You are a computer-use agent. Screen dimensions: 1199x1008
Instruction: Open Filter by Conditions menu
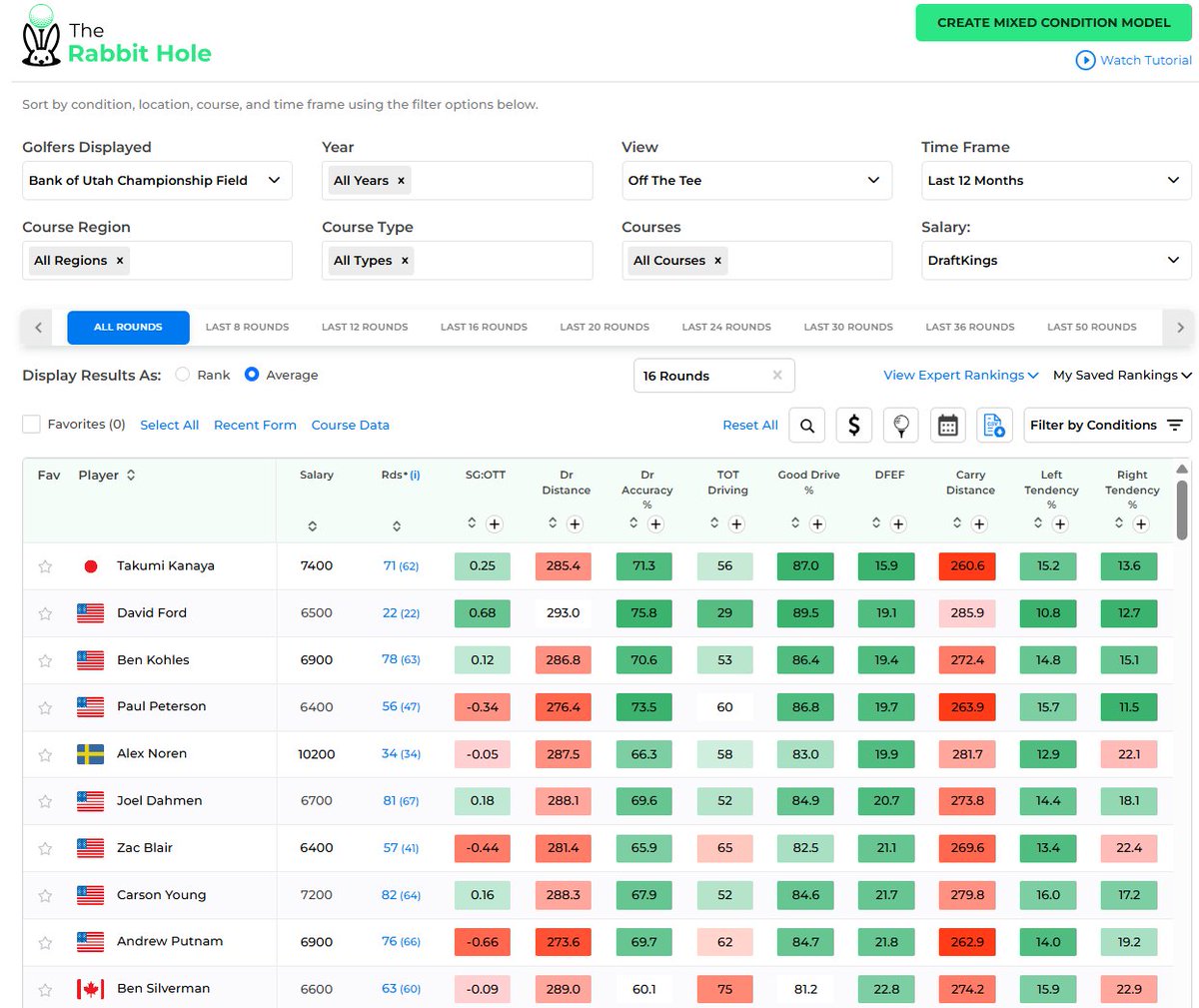(x=1106, y=426)
